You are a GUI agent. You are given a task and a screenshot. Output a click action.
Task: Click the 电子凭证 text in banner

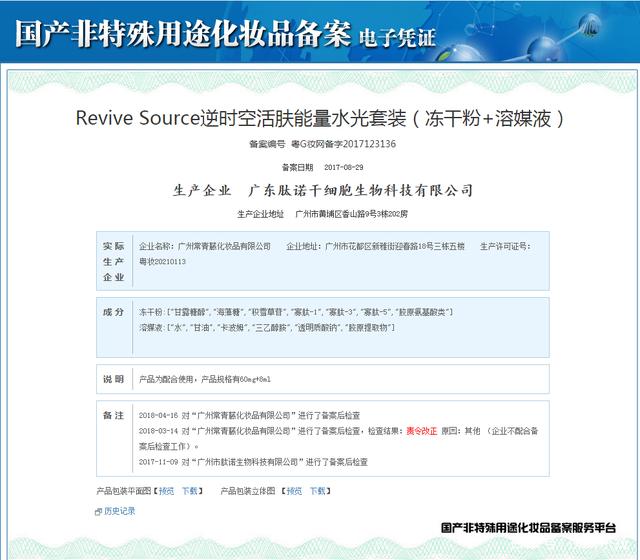pyautogui.click(x=398, y=38)
